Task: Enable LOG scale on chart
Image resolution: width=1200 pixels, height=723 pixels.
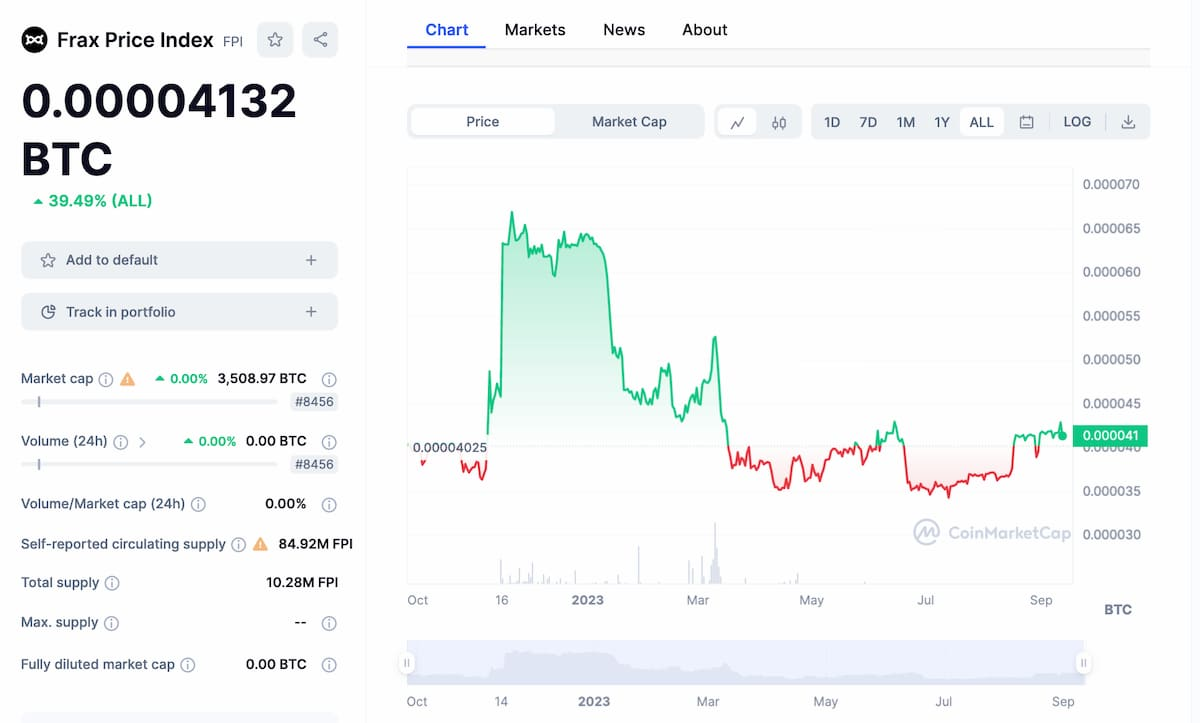Action: pos(1077,122)
